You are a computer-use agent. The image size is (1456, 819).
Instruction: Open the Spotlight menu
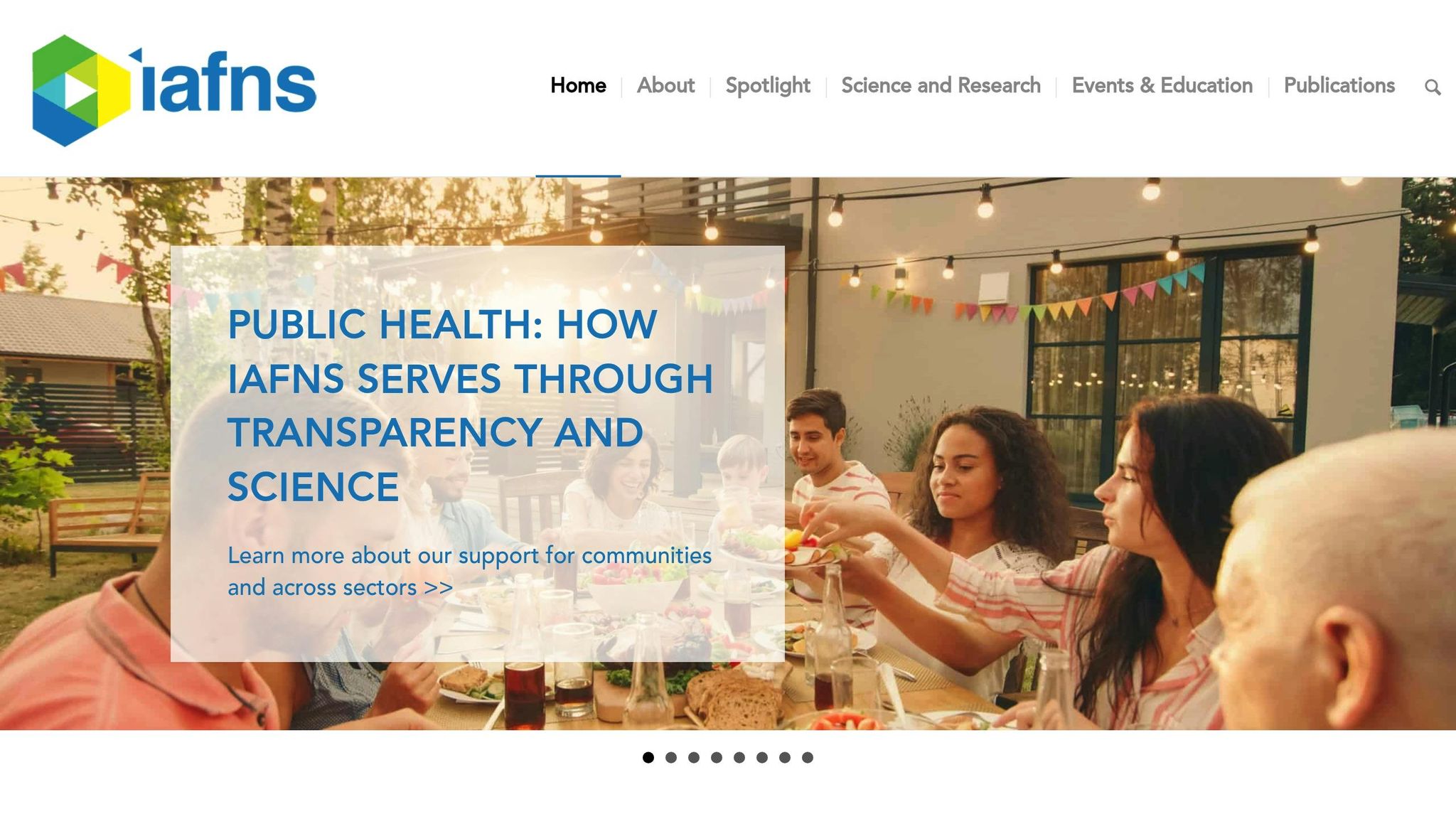[x=768, y=86]
